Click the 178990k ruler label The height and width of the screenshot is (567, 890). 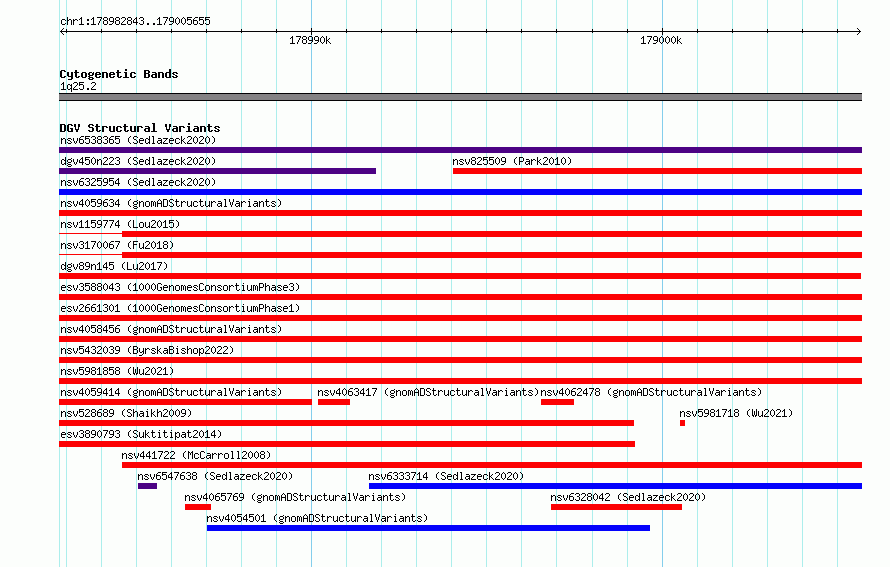pyautogui.click(x=310, y=40)
